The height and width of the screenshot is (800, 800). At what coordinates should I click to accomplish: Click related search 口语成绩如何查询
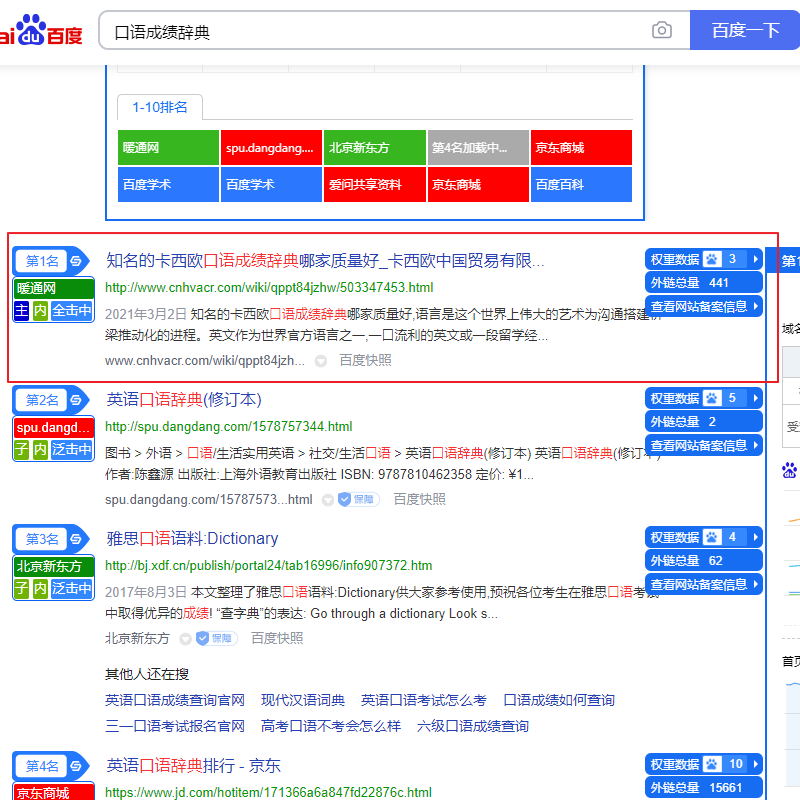click(x=559, y=700)
